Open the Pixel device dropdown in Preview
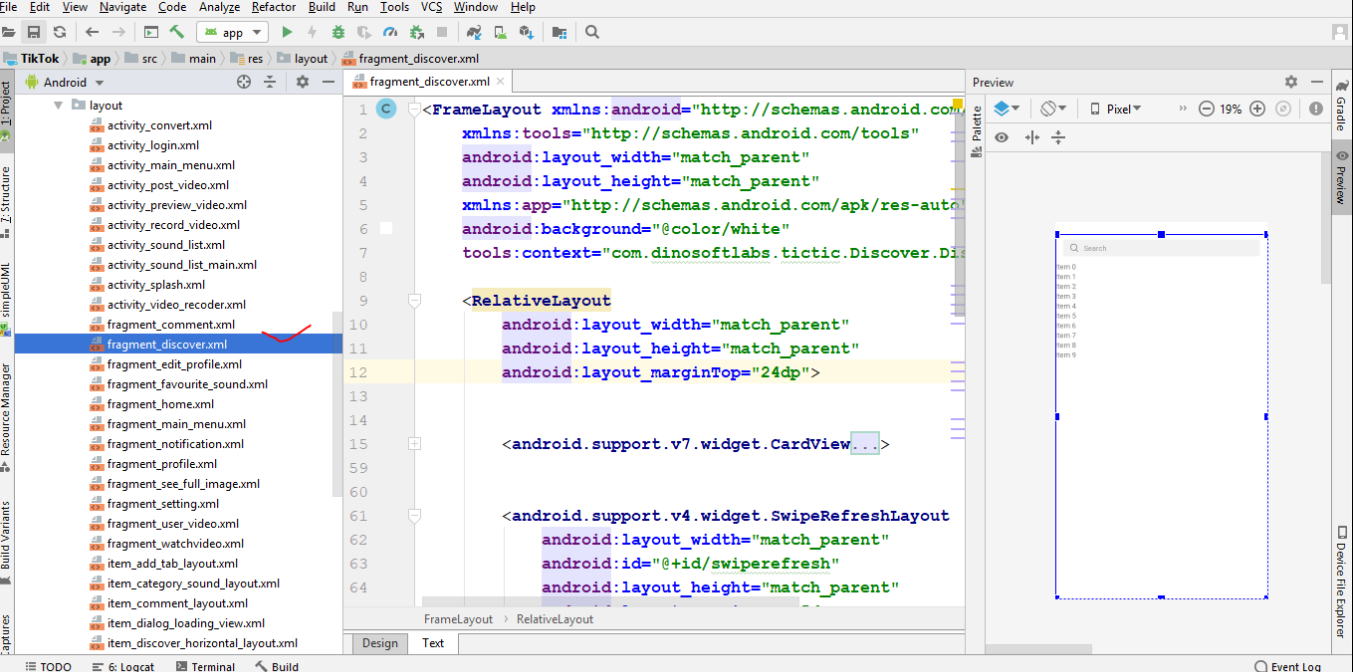Viewport: 1353px width, 672px height. pos(1116,109)
